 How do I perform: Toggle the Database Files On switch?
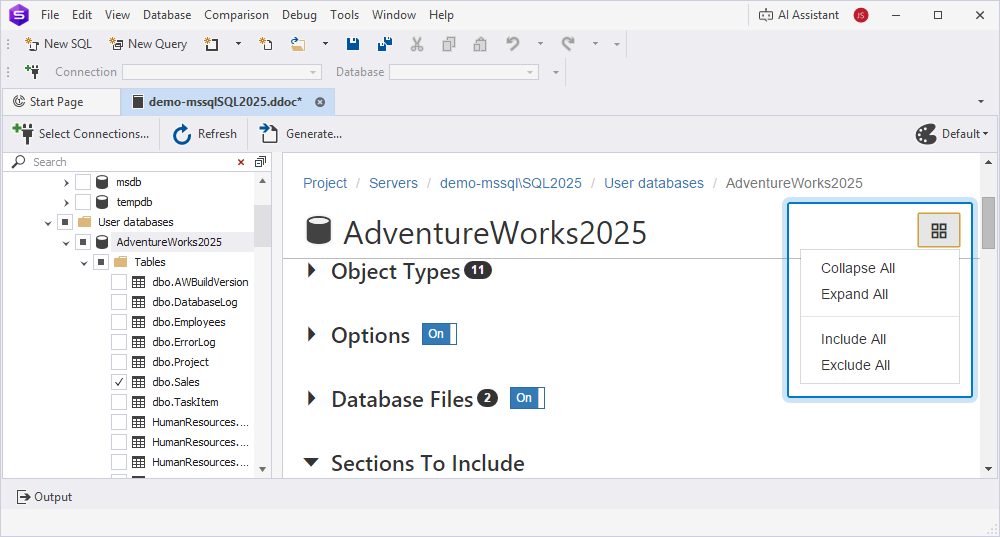[x=527, y=398]
